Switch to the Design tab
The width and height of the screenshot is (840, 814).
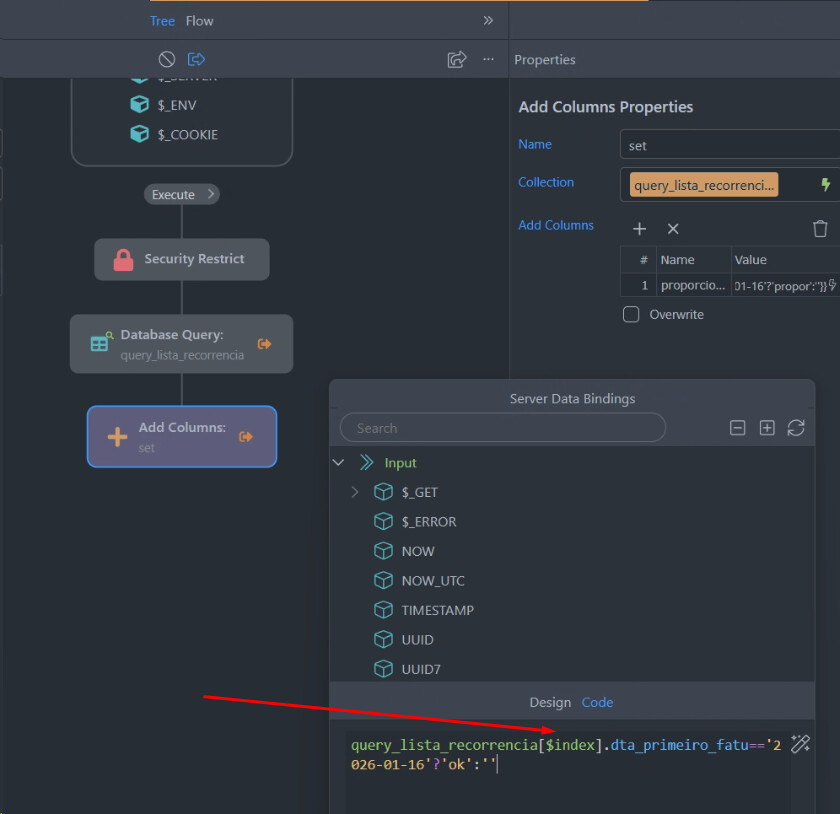point(550,703)
